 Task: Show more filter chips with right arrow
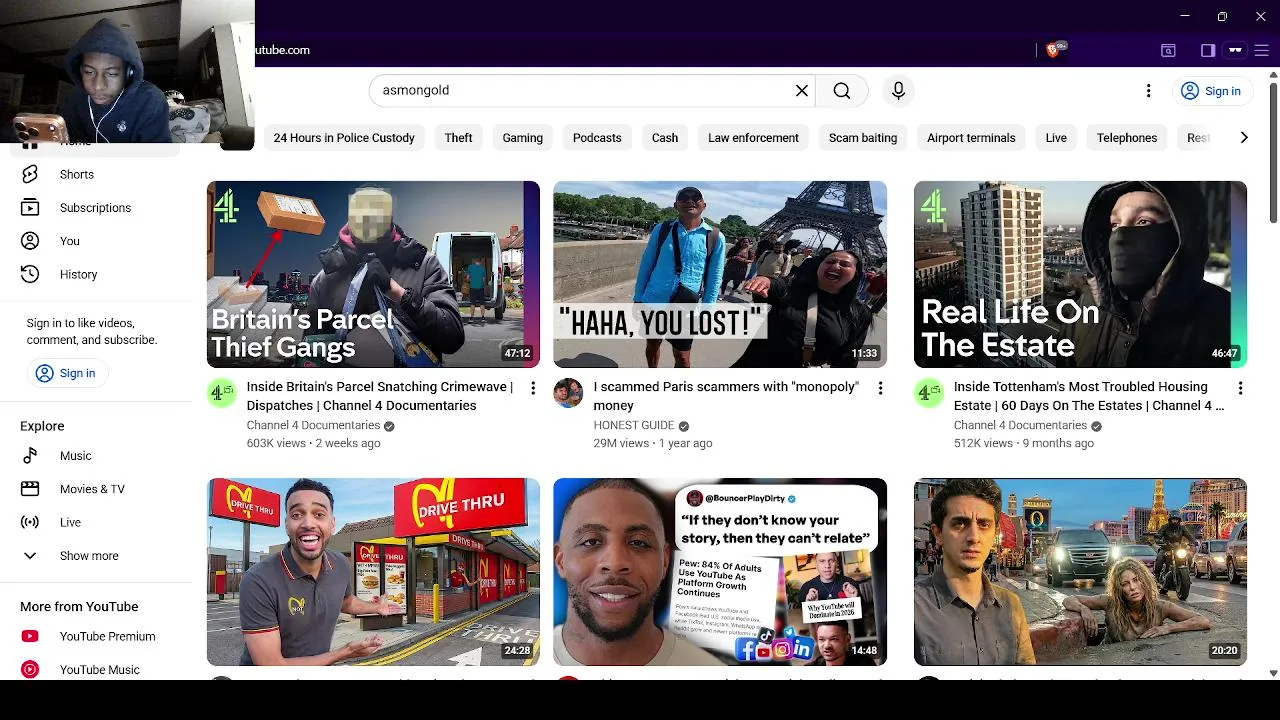click(1244, 138)
